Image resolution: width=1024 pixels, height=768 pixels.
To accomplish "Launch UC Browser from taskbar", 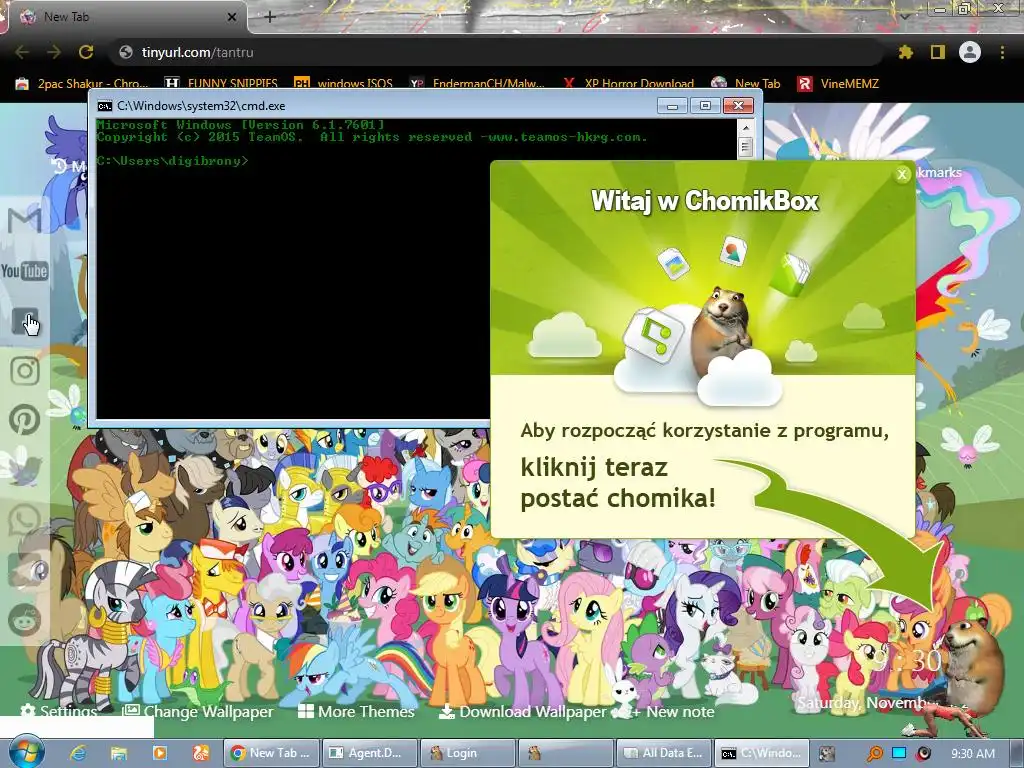I will [200, 753].
